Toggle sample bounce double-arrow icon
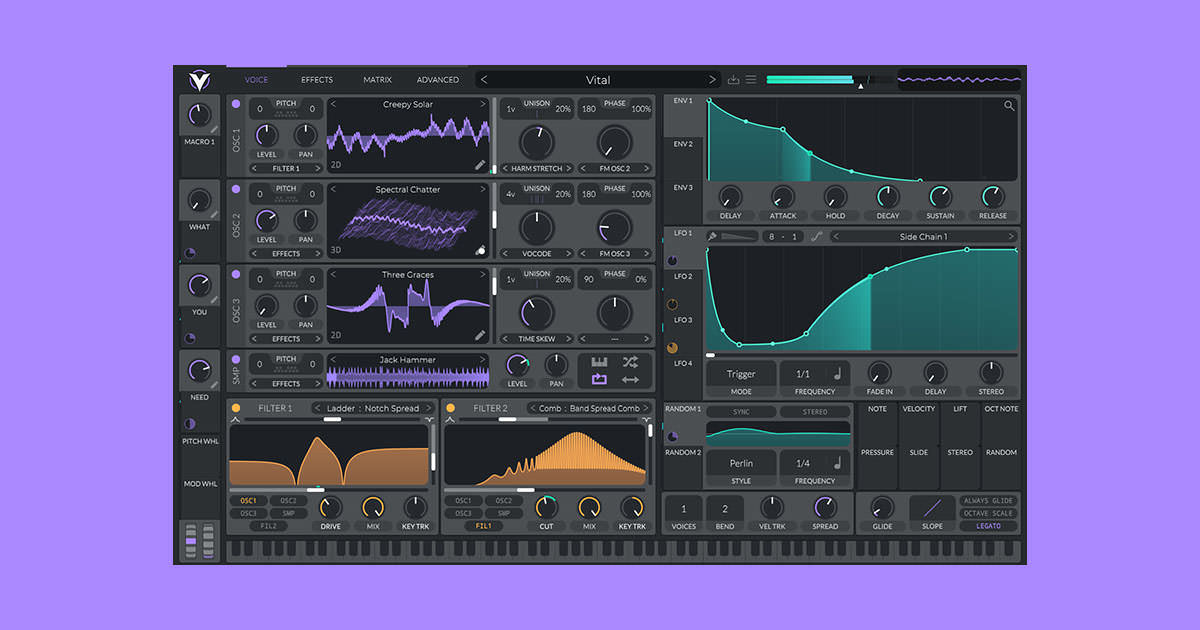The height and width of the screenshot is (630, 1200). tap(630, 380)
